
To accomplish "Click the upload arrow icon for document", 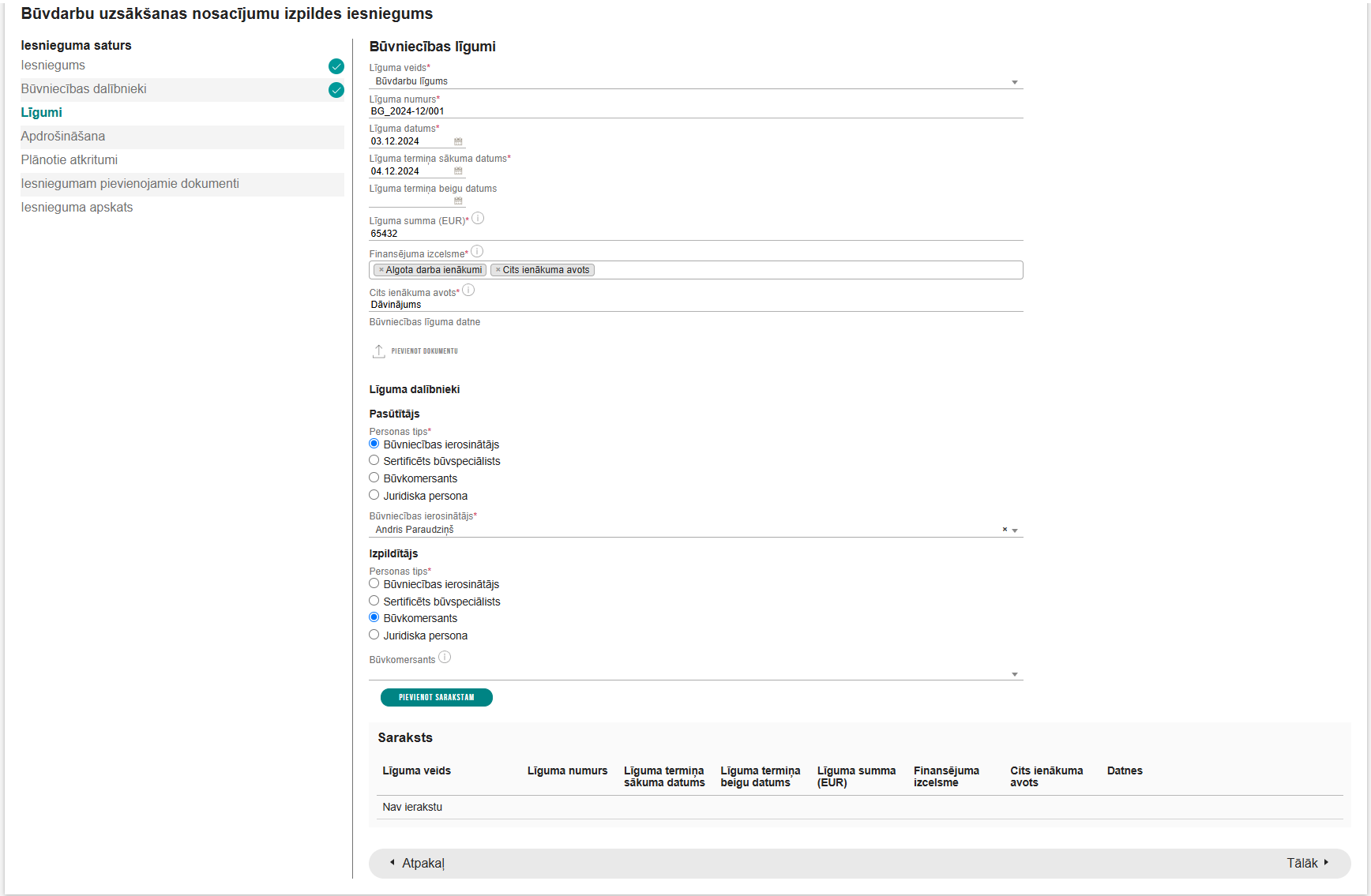I will [379, 351].
